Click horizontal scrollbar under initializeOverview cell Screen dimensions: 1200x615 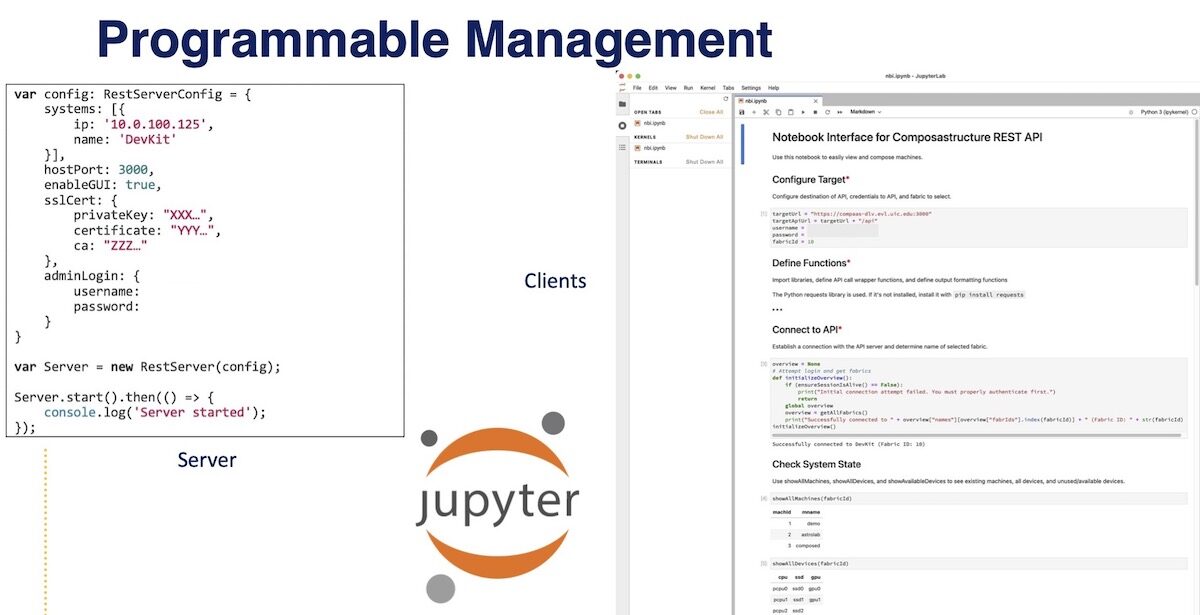[x=976, y=433]
